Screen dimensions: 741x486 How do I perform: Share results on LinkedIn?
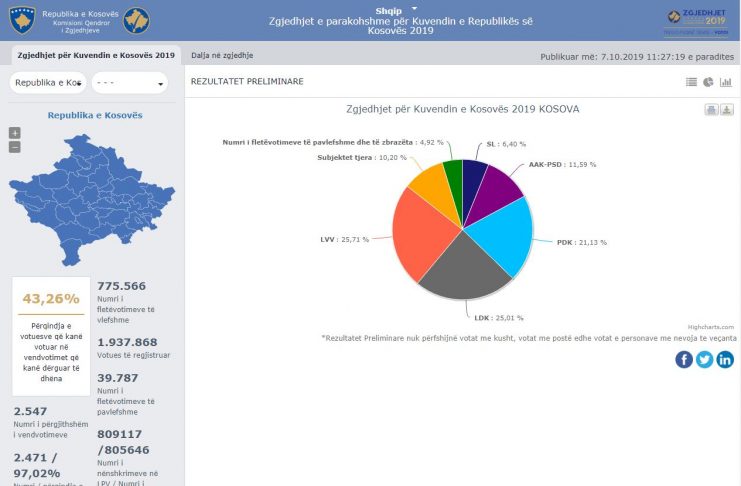[x=725, y=359]
